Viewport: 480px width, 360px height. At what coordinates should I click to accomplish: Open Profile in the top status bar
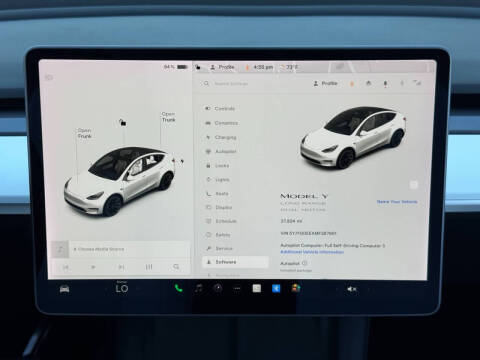coord(222,67)
